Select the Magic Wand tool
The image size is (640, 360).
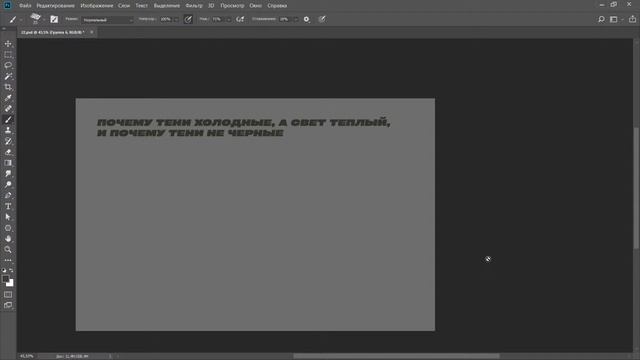(x=8, y=76)
